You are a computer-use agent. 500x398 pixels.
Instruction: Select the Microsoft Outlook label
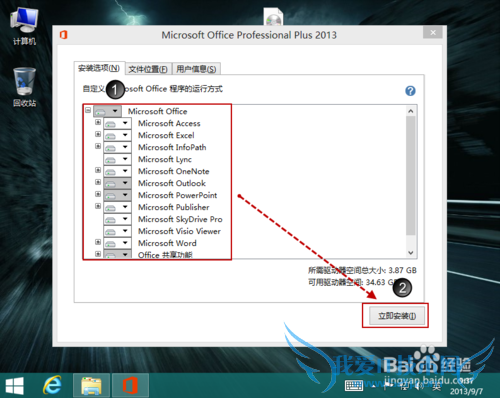(x=172, y=183)
